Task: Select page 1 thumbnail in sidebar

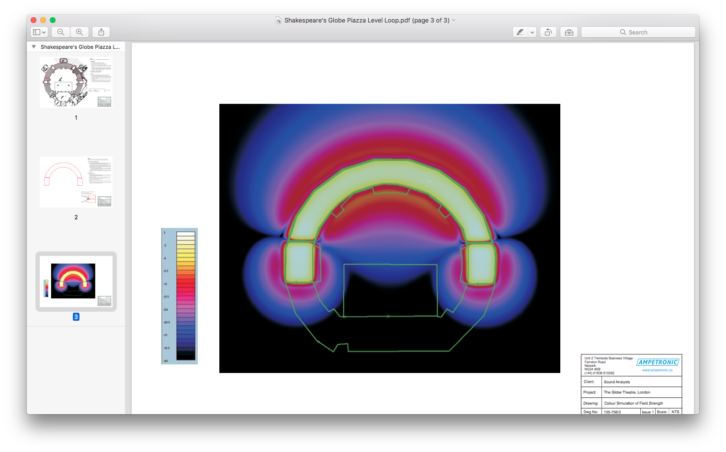Action: [76, 82]
